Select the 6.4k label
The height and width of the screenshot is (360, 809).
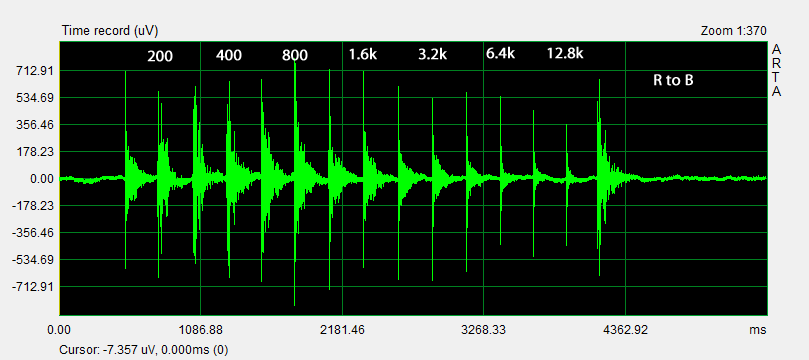500,53
